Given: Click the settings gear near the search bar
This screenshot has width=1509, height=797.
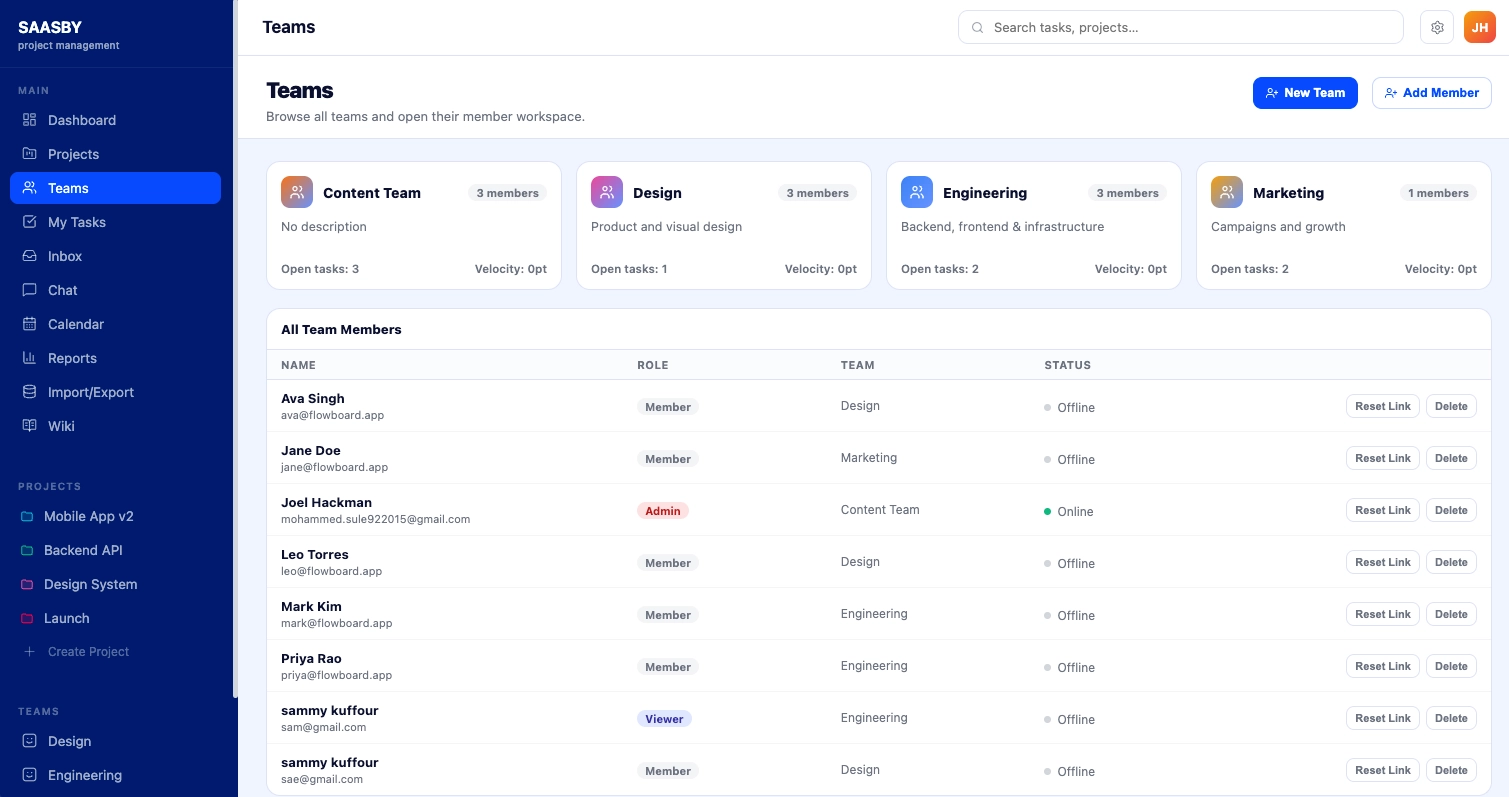Looking at the screenshot, I should pos(1437,27).
